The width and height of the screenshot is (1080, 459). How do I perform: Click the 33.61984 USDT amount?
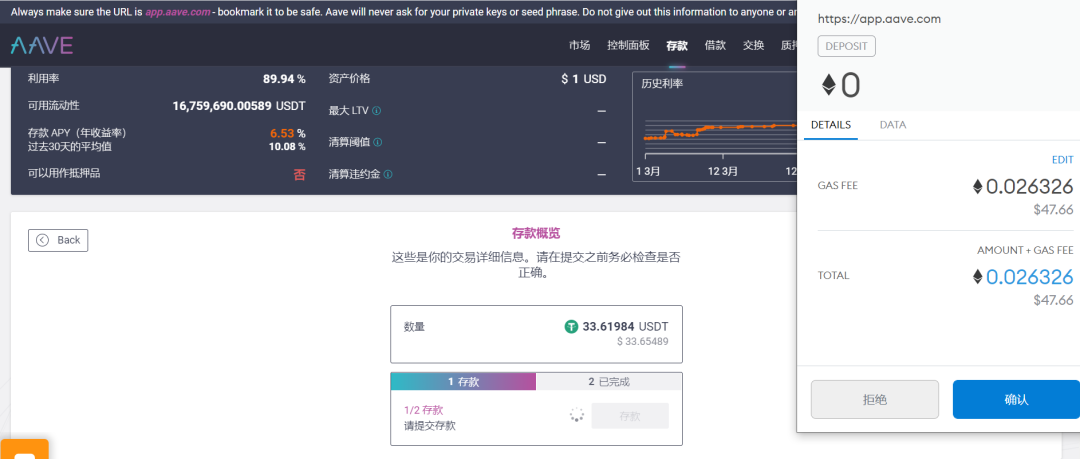click(625, 327)
